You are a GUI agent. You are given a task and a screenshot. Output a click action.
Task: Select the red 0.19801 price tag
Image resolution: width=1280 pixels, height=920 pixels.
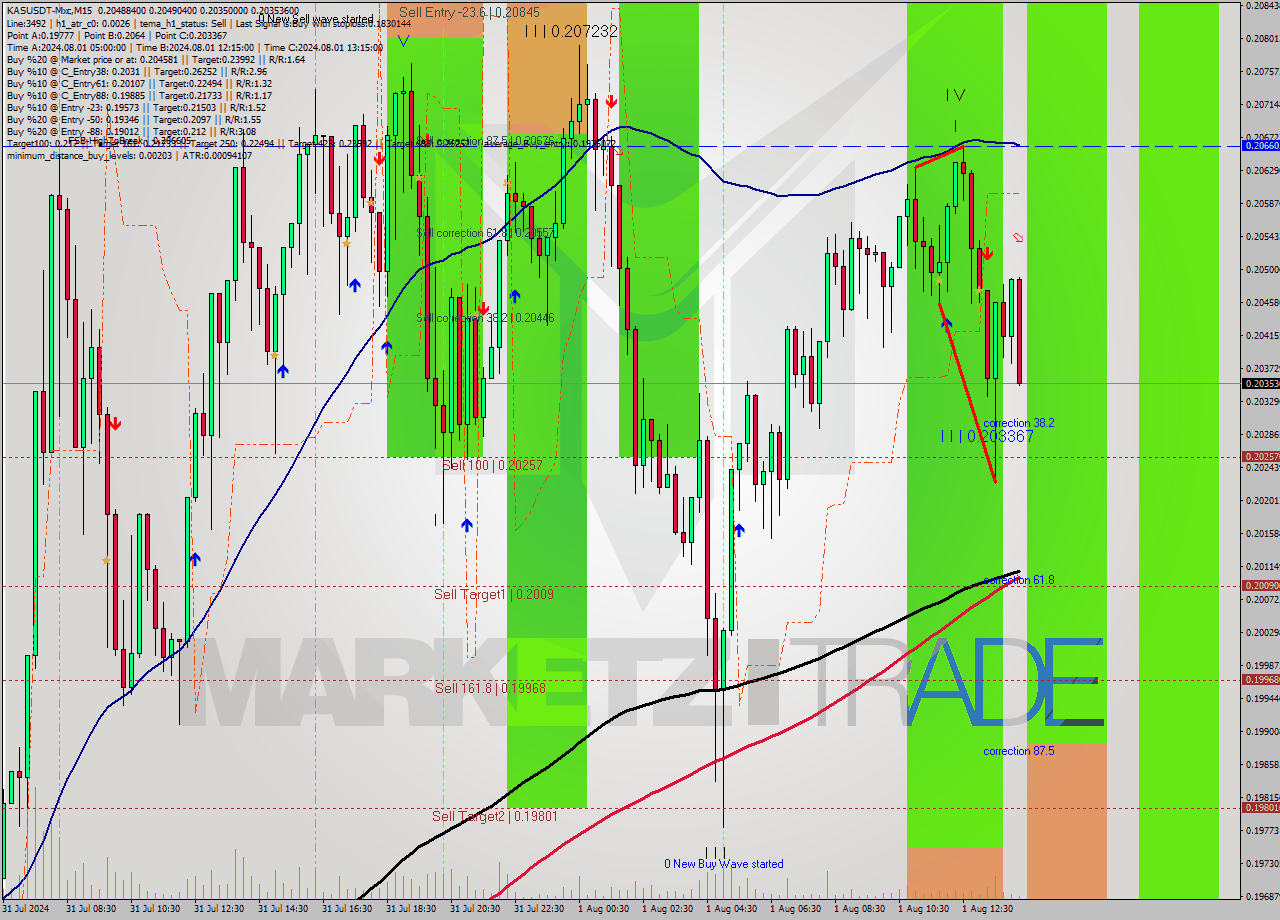(x=1260, y=807)
